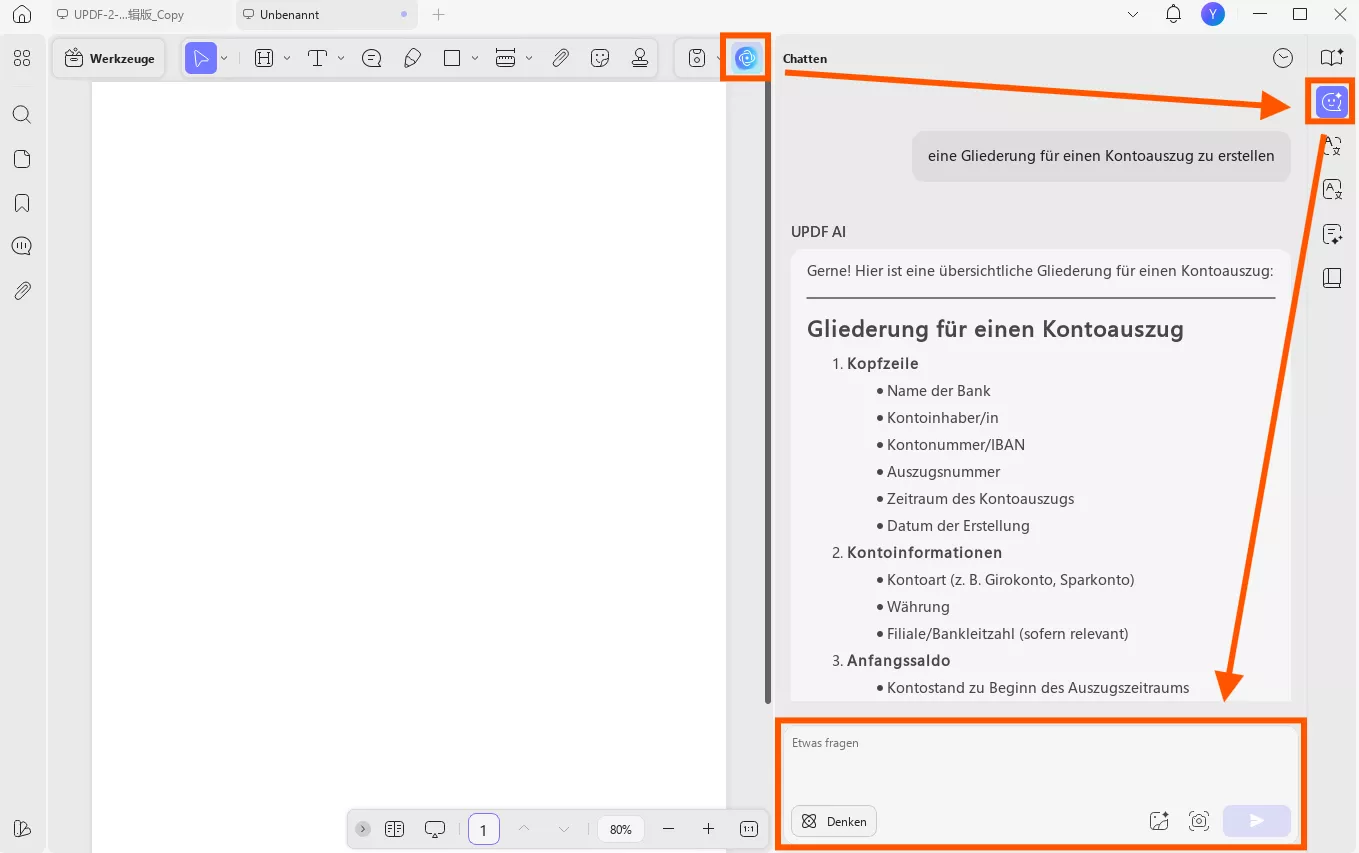The height and width of the screenshot is (853, 1359).
Task: Open the text box tool dropdown arrow
Action: 287,58
